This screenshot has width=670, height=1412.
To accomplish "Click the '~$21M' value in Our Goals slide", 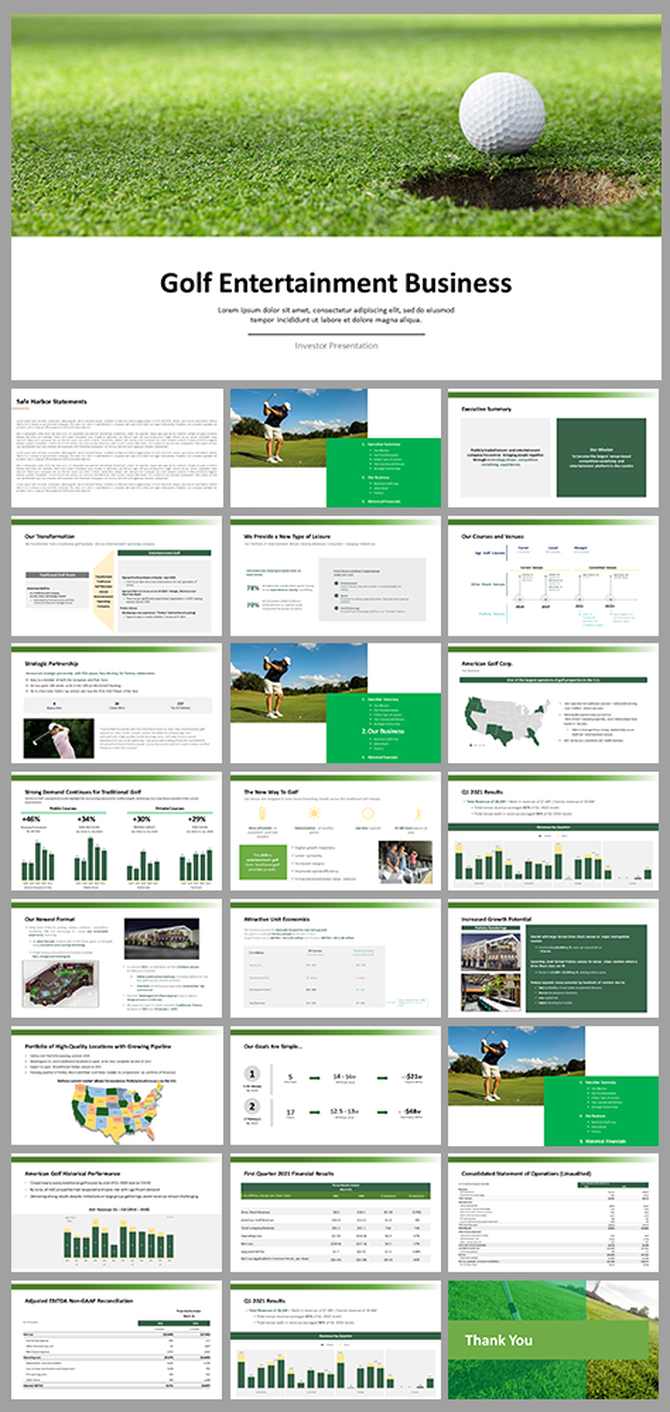I will pos(411,1077).
